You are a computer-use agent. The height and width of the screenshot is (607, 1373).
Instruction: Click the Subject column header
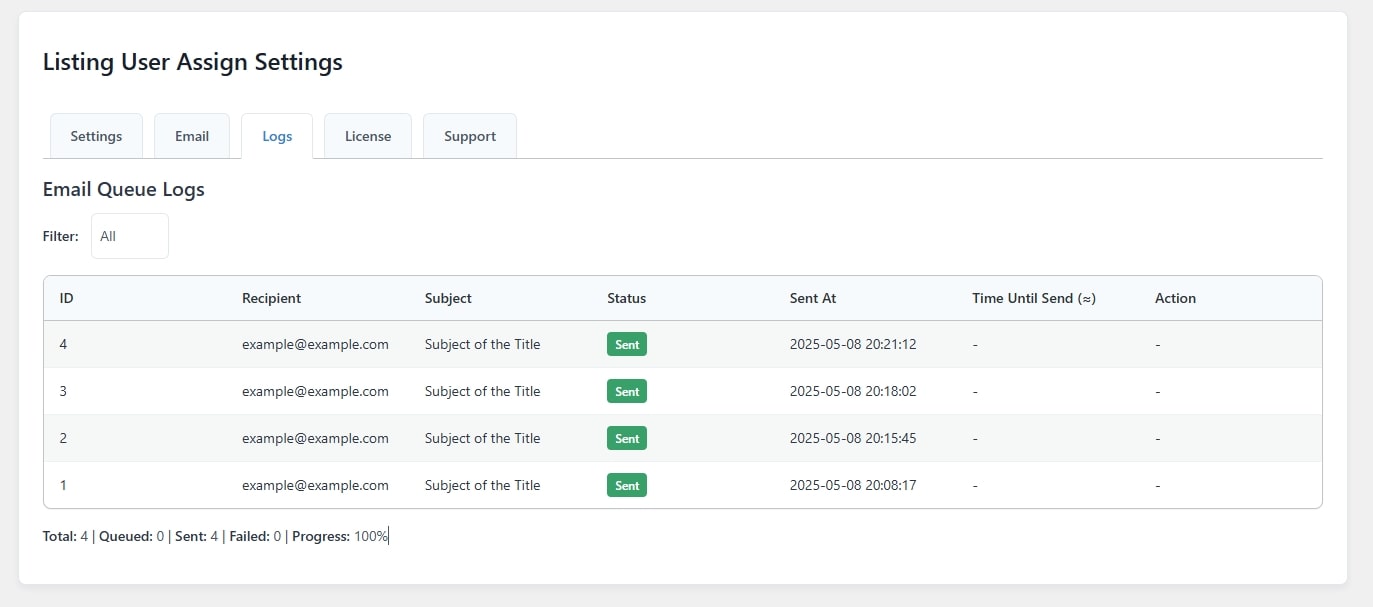(448, 298)
